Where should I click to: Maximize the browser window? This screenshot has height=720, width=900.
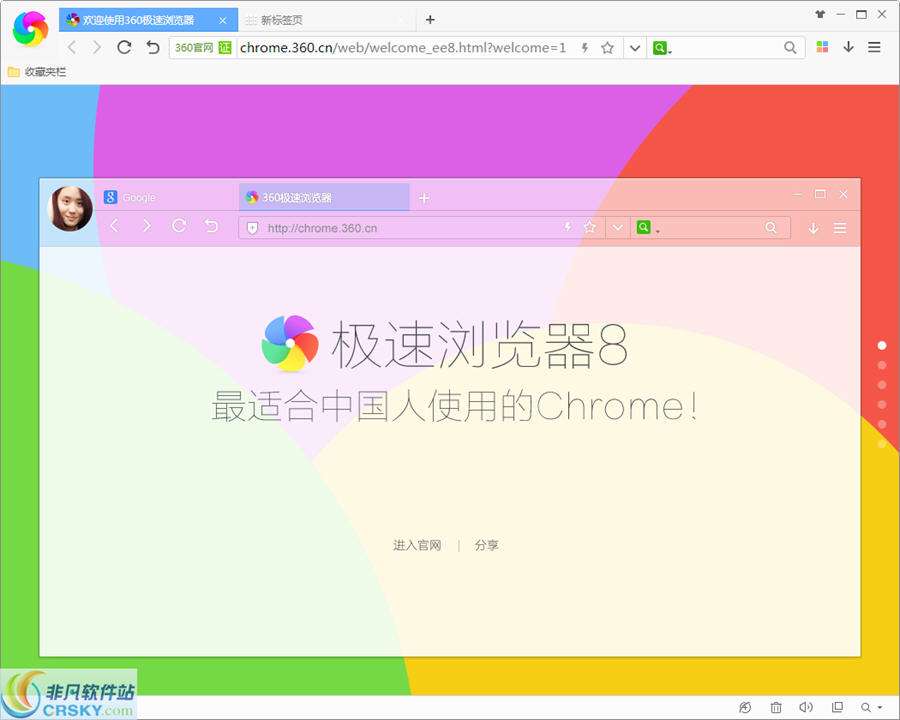click(861, 14)
